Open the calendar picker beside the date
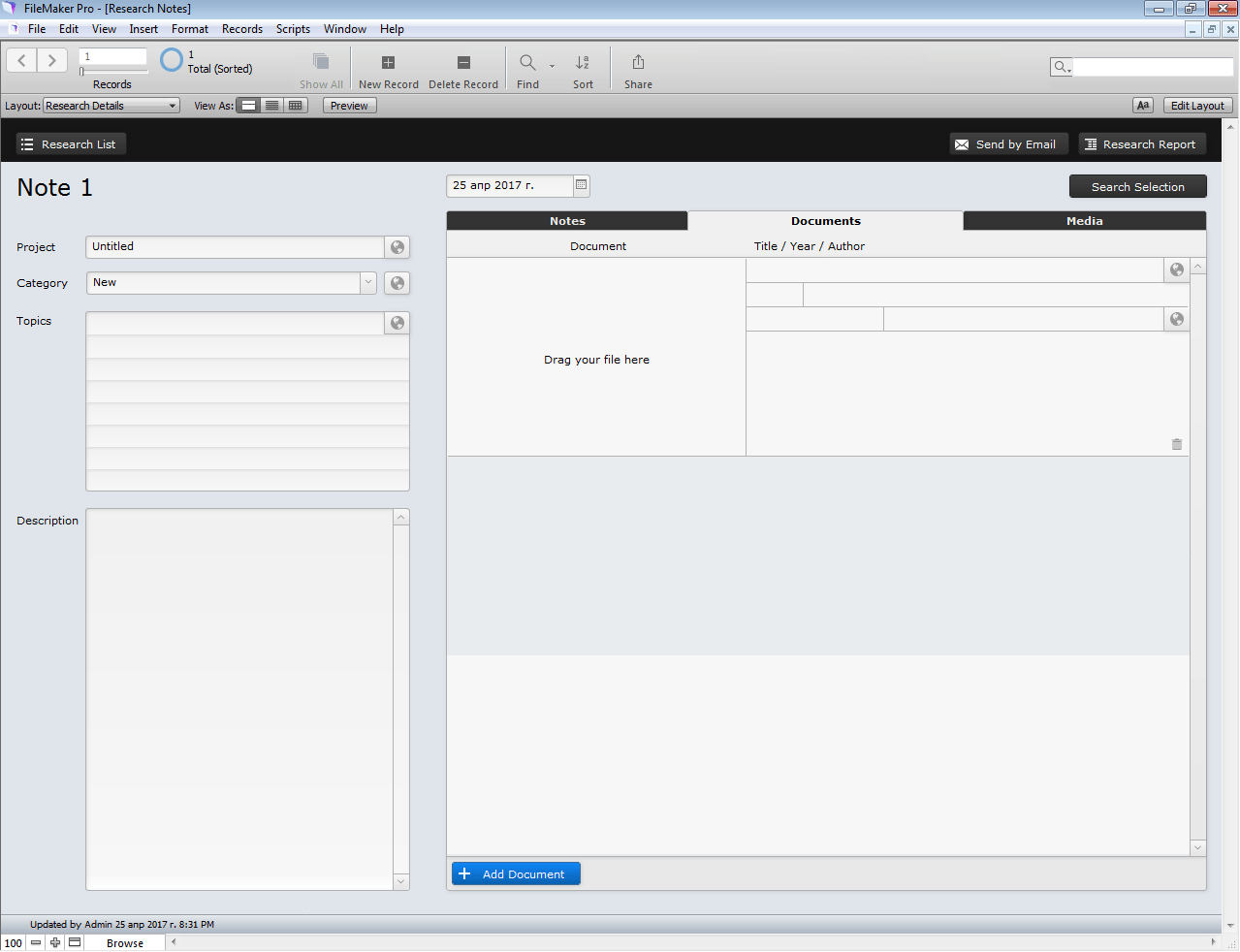Screen dimensions: 1240x952 [582, 185]
